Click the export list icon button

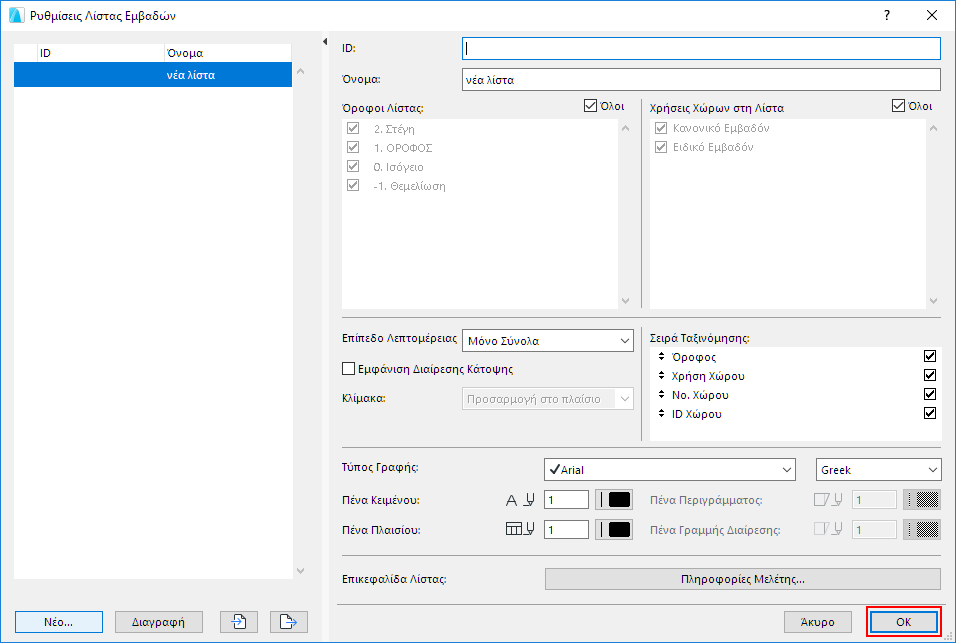(288, 622)
